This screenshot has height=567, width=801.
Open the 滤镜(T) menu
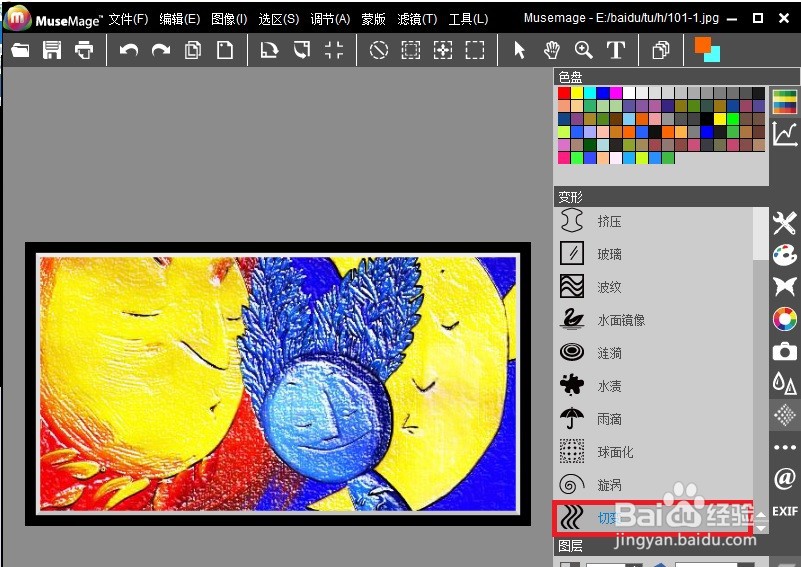[x=417, y=19]
